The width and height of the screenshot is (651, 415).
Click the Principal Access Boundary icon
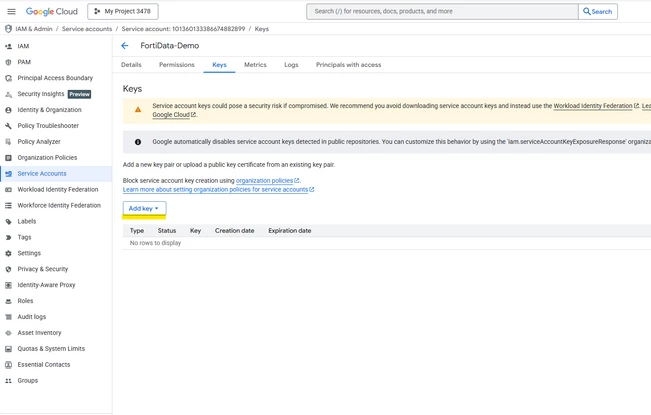point(8,78)
